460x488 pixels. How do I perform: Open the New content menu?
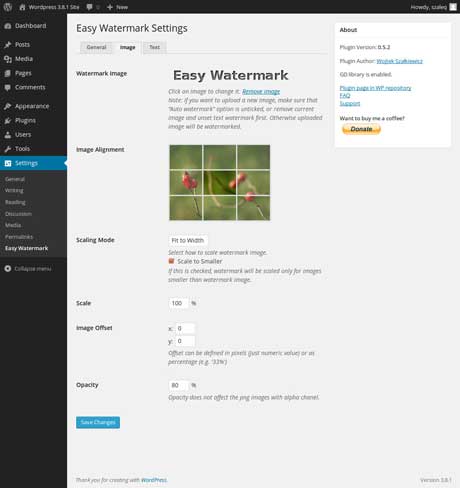117,7
